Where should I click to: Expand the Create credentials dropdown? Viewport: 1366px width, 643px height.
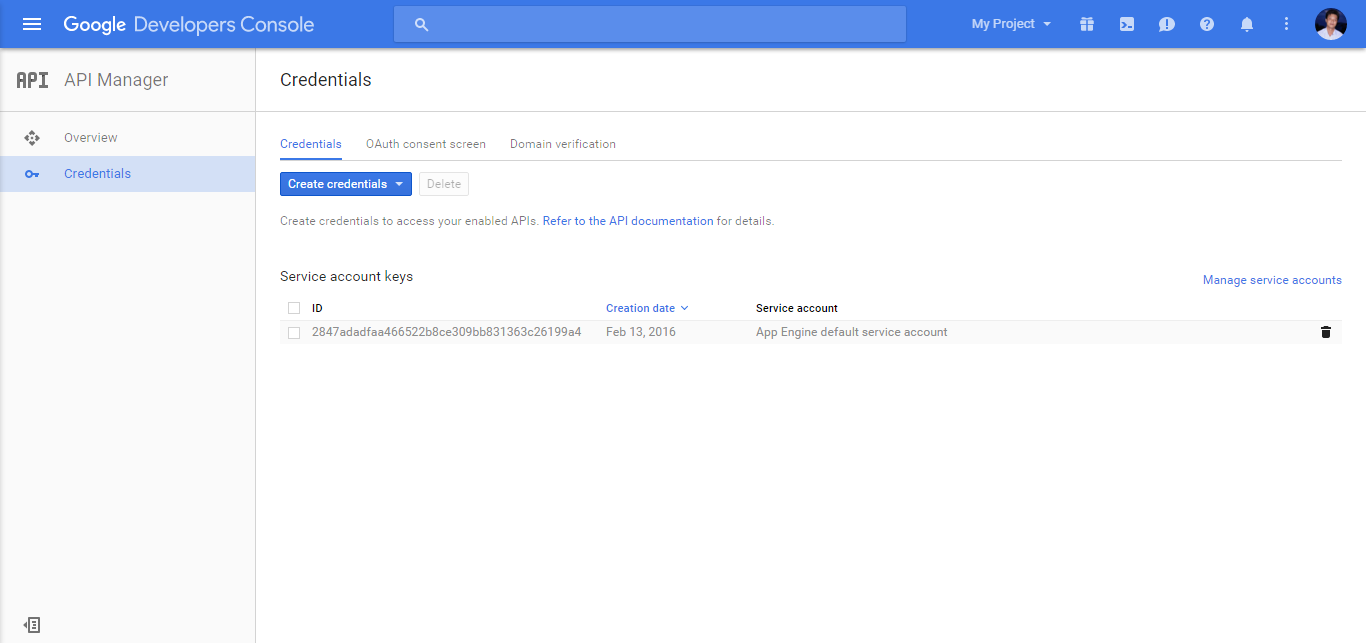tap(346, 184)
